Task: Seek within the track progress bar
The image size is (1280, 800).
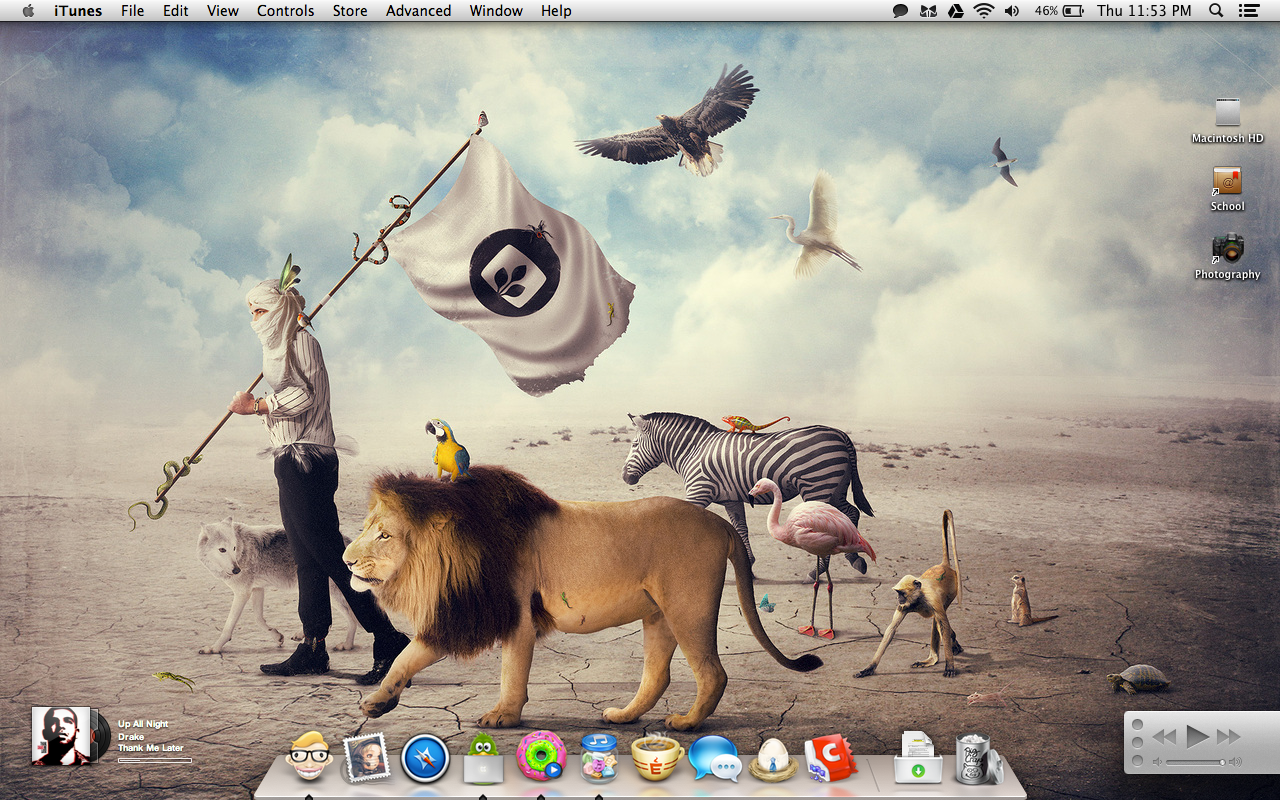Action: [x=155, y=761]
